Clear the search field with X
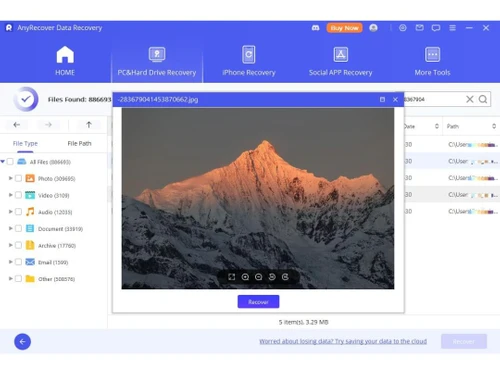 point(470,99)
